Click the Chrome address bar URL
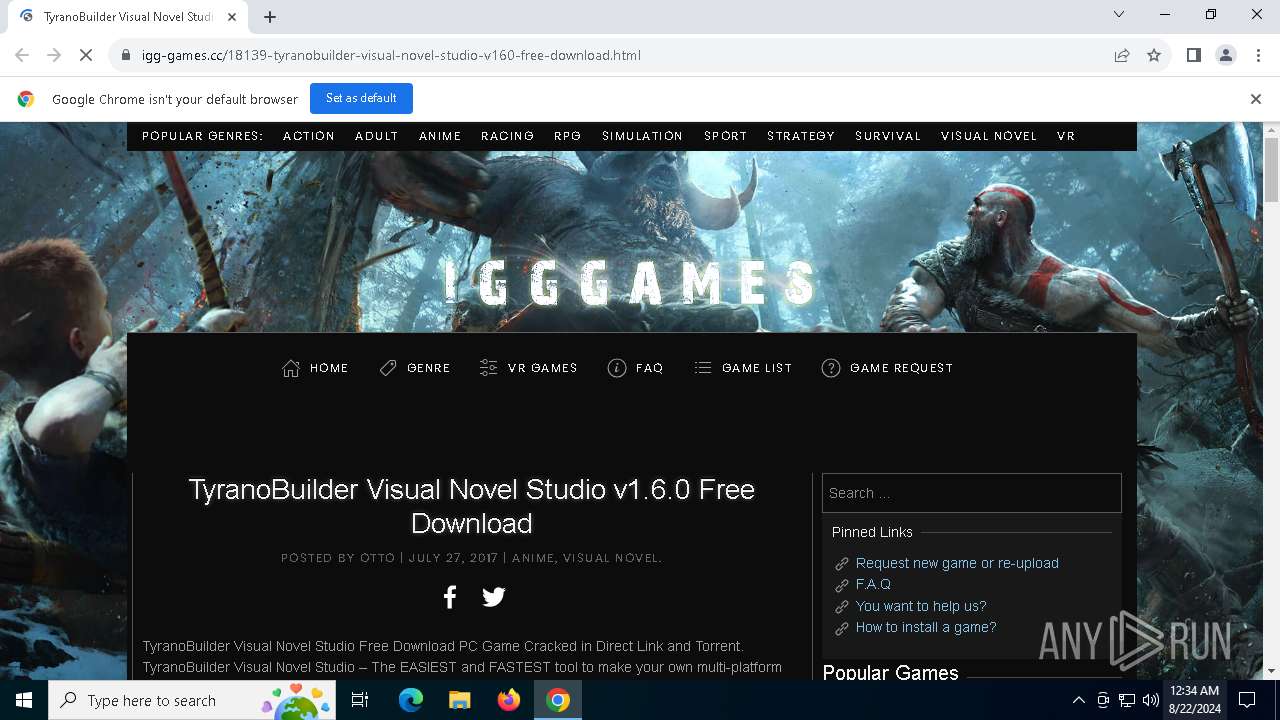This screenshot has width=1280, height=720. pos(391,55)
